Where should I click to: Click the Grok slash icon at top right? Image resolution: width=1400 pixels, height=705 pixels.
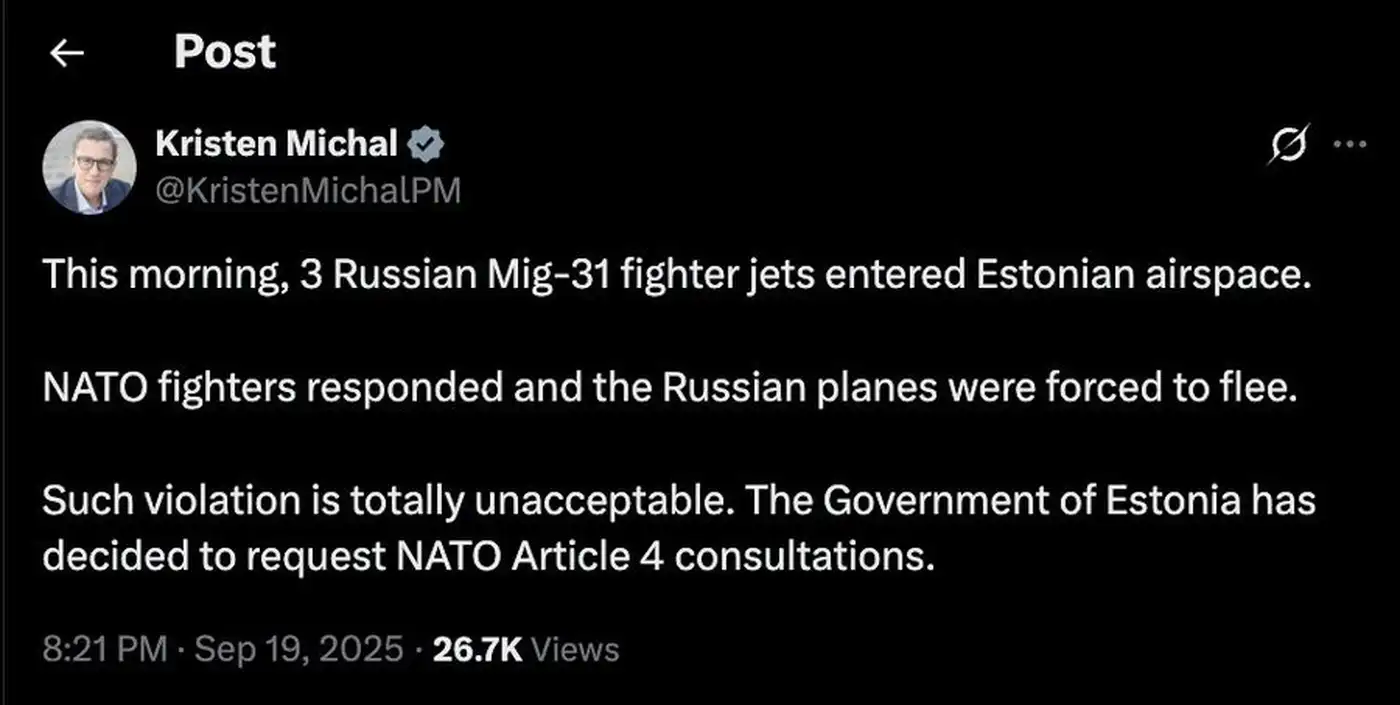1290,143
